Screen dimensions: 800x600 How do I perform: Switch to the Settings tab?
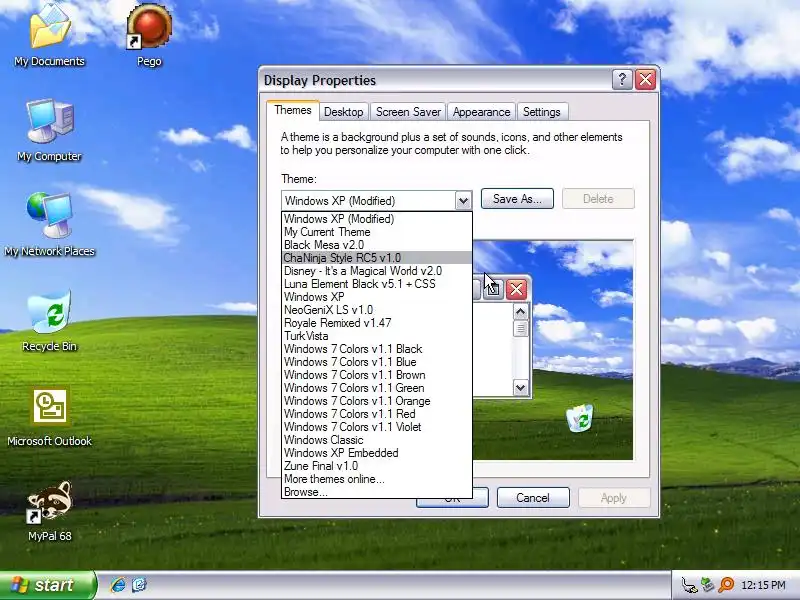pos(541,112)
